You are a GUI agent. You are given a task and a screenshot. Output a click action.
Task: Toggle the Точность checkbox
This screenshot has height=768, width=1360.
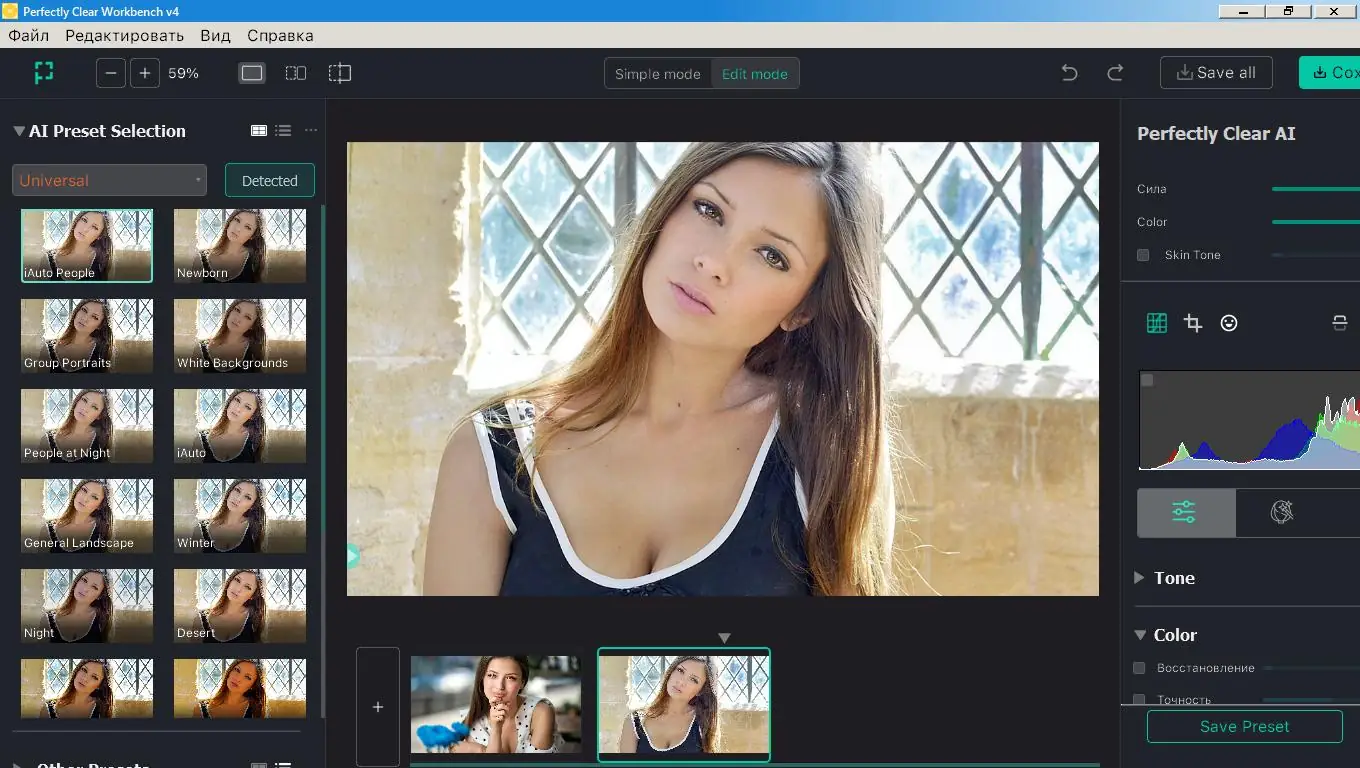tap(1142, 697)
